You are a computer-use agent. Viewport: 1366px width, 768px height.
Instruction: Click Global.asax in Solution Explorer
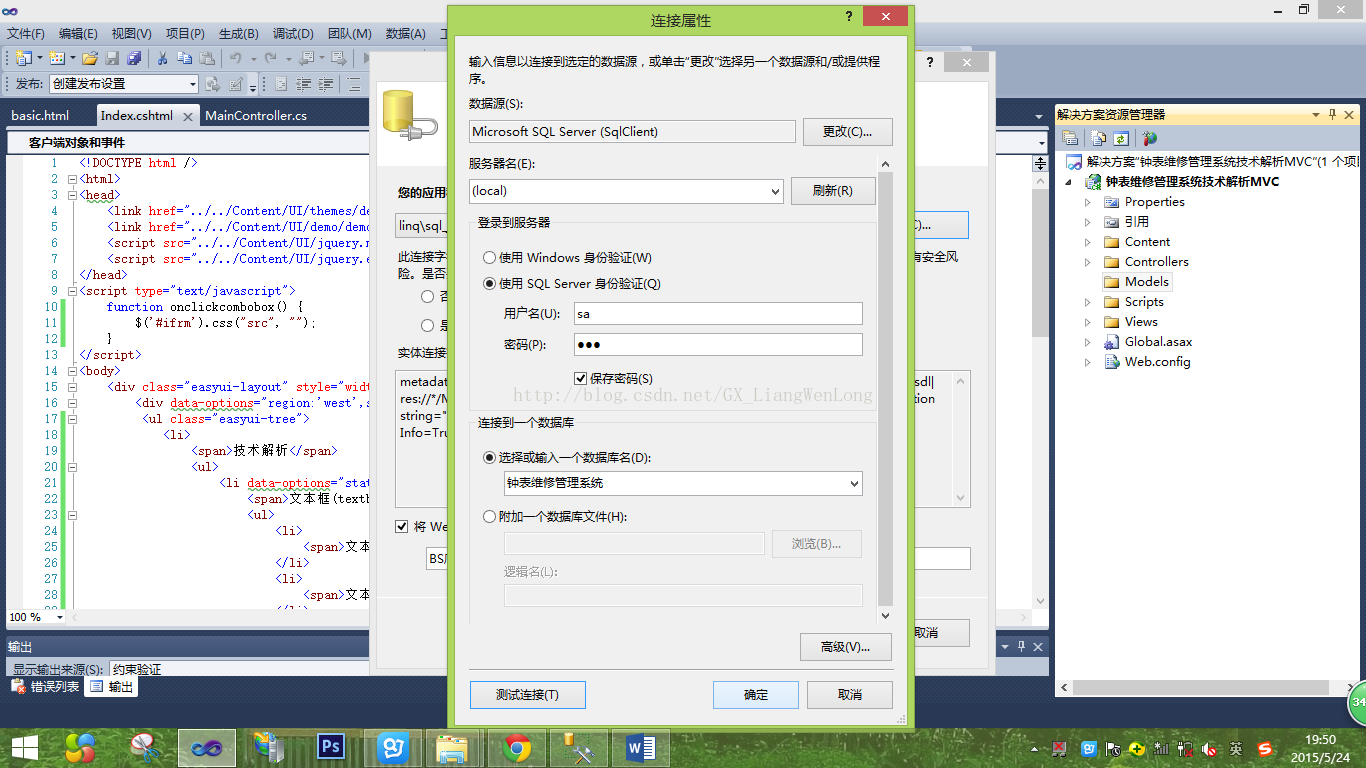click(x=1158, y=342)
